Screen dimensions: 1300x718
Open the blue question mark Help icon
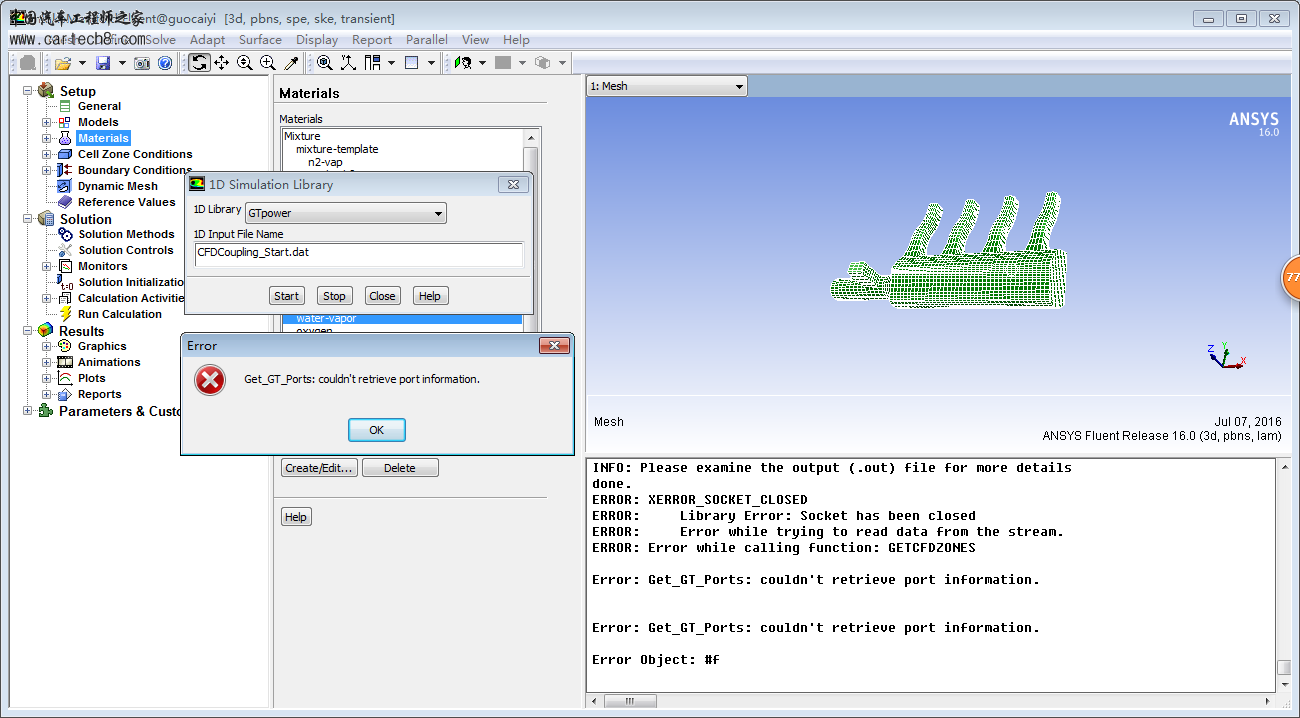click(165, 63)
